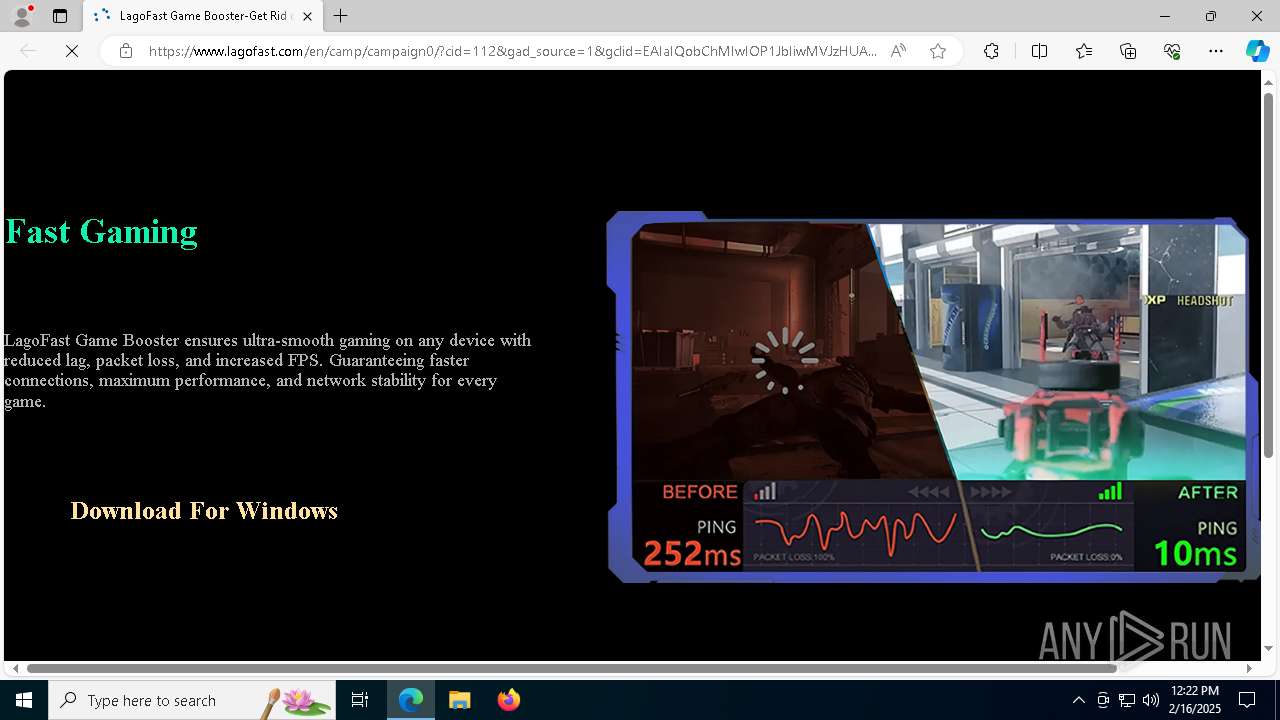The width and height of the screenshot is (1280, 720).
Task: Click the LagoFast Game Booster description paragraph
Action: (x=268, y=370)
